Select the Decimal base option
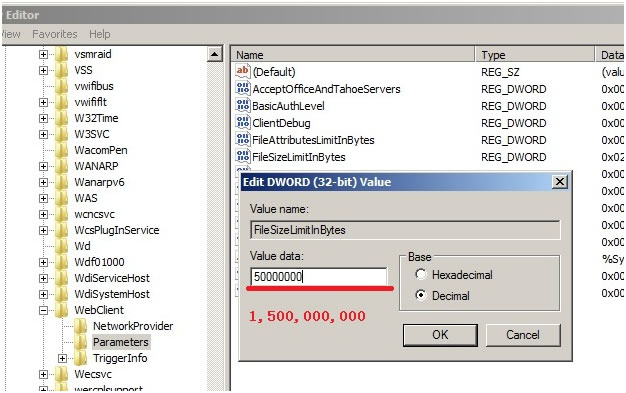Screen dimensions: 626x393 [x=420, y=296]
